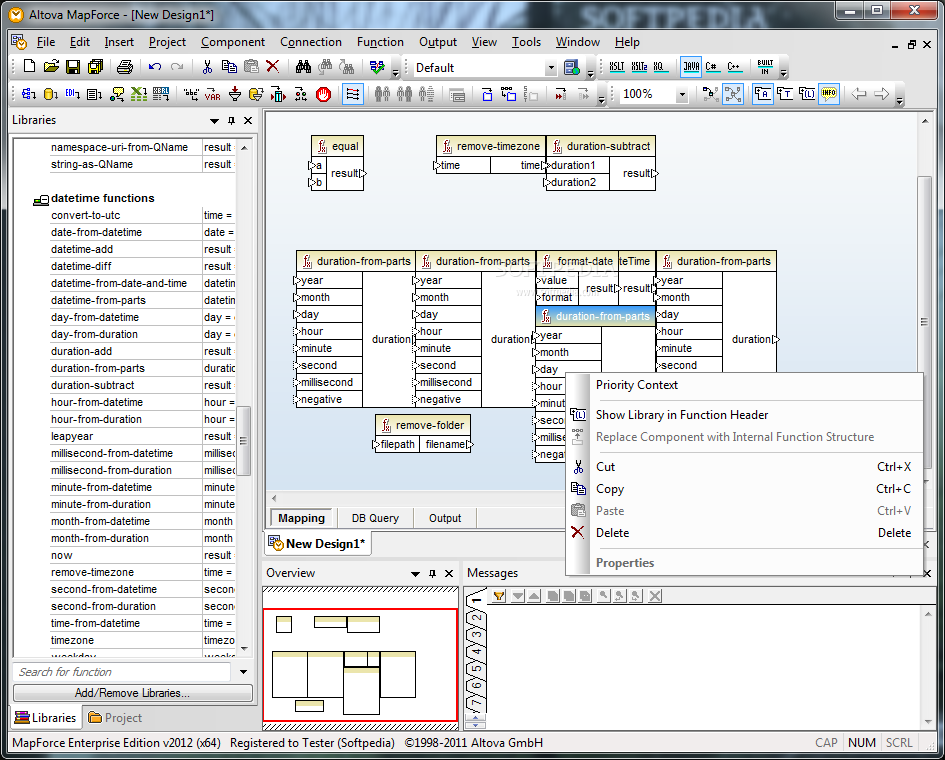Insert Exception stop-hand icon
The image size is (945, 760).
click(x=324, y=94)
